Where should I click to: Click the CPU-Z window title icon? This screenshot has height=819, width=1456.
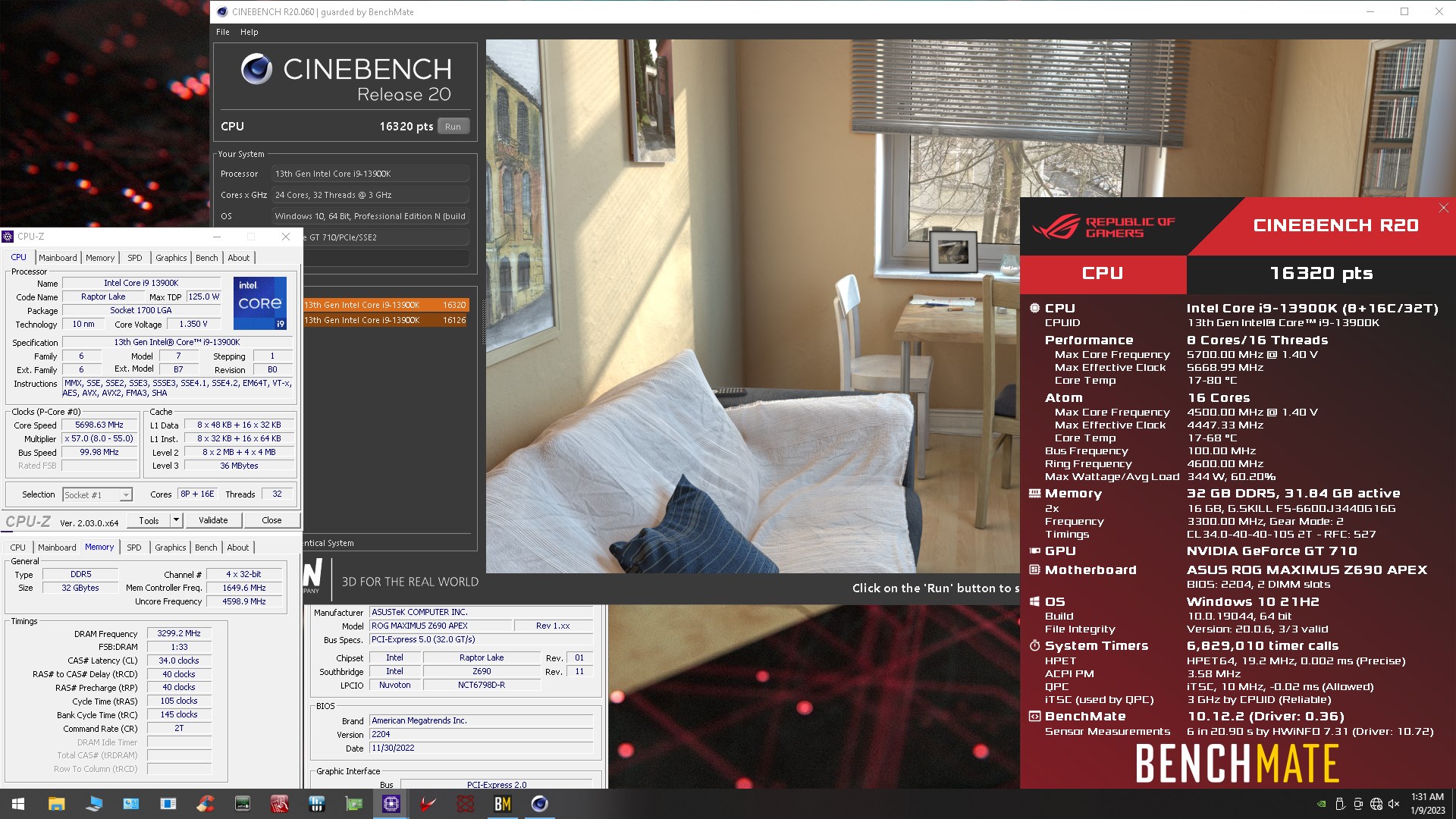(x=8, y=237)
